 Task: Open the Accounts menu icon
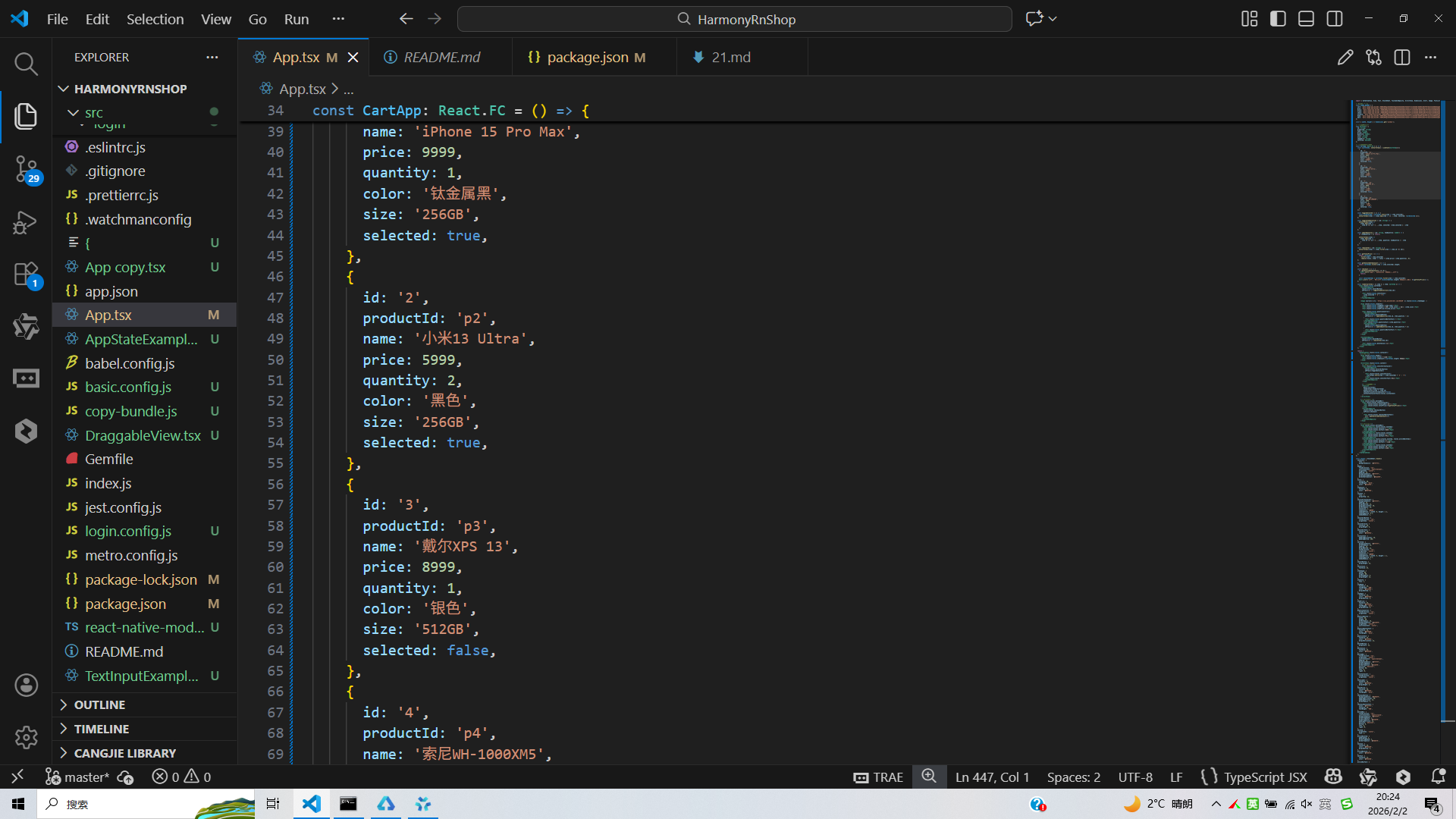coord(26,686)
